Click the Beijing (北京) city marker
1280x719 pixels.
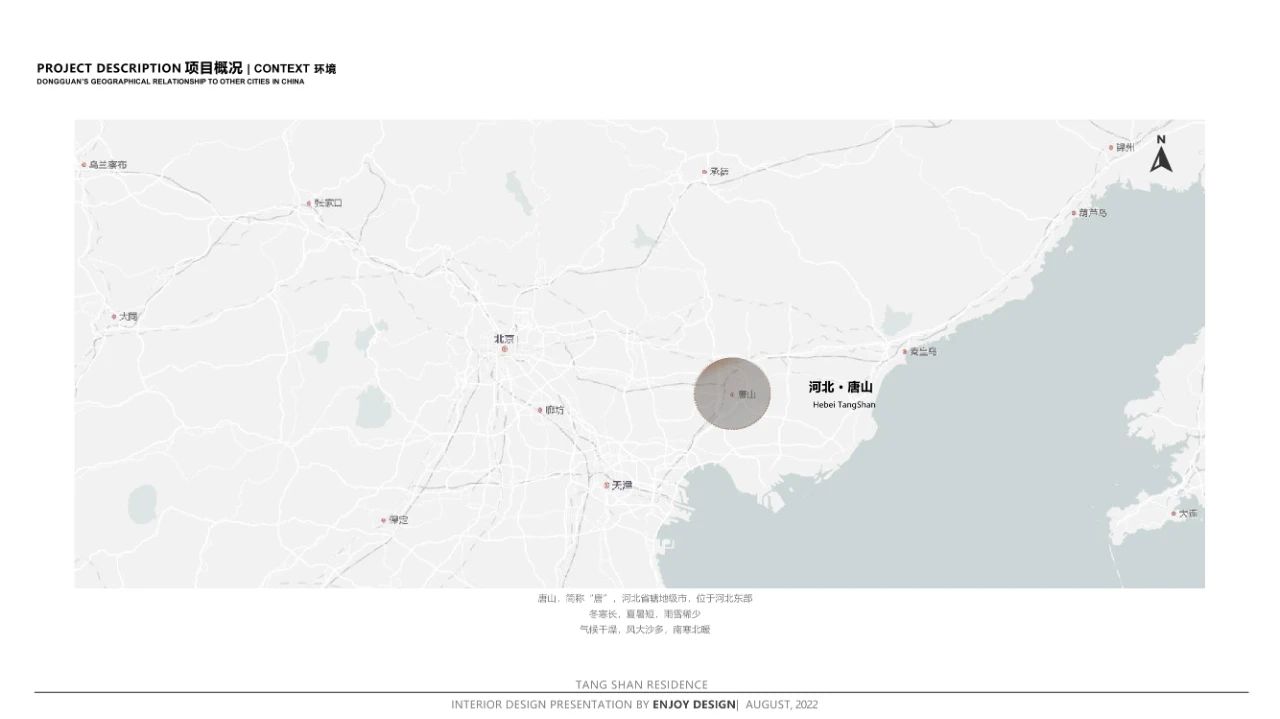coord(505,349)
